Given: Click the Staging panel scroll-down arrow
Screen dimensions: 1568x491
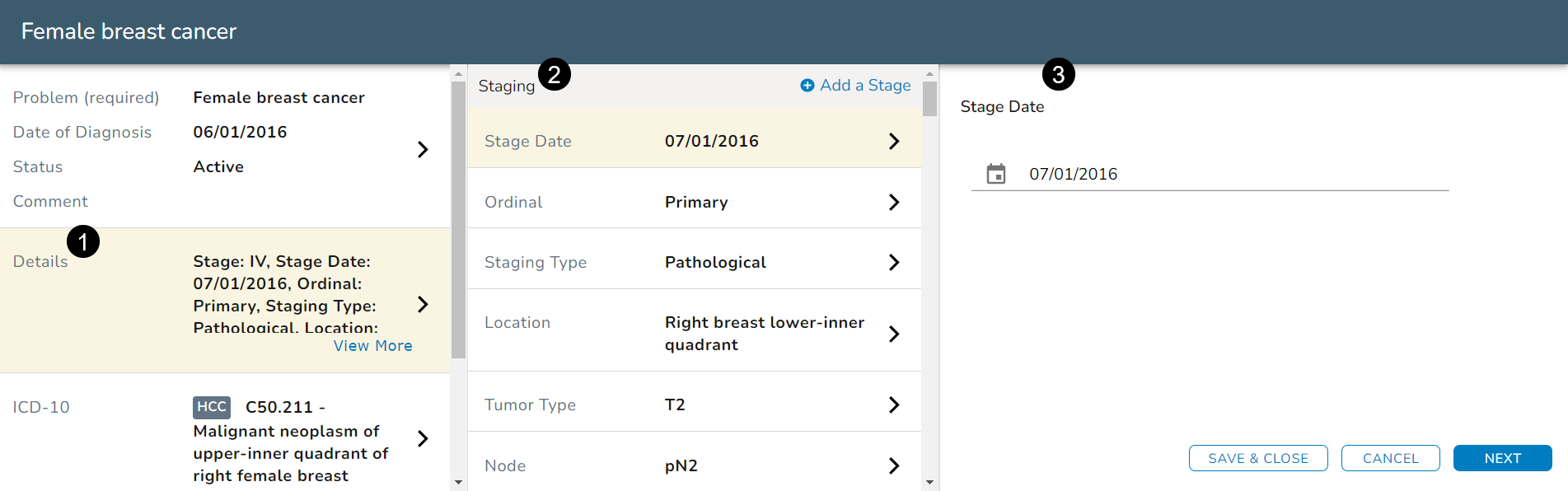Looking at the screenshot, I should pos(929,483).
